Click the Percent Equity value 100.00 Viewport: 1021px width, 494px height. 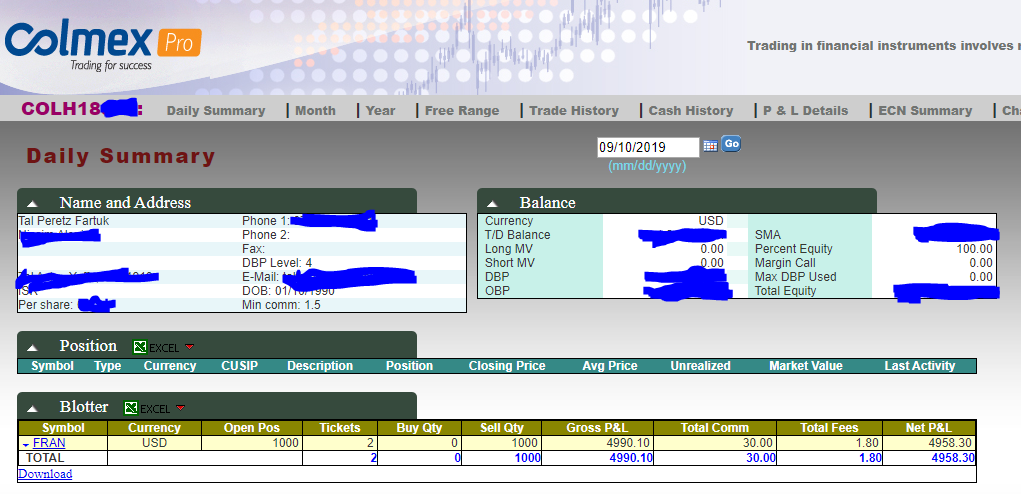point(974,249)
